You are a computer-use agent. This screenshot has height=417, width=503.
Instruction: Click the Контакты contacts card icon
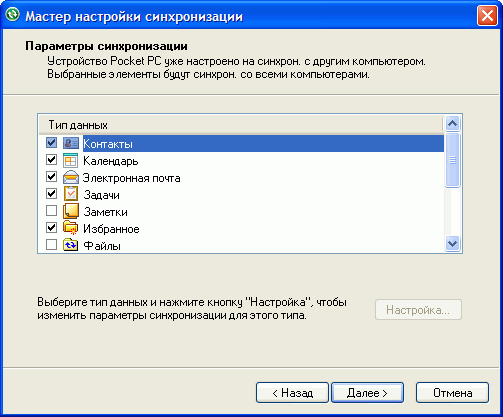[x=71, y=143]
